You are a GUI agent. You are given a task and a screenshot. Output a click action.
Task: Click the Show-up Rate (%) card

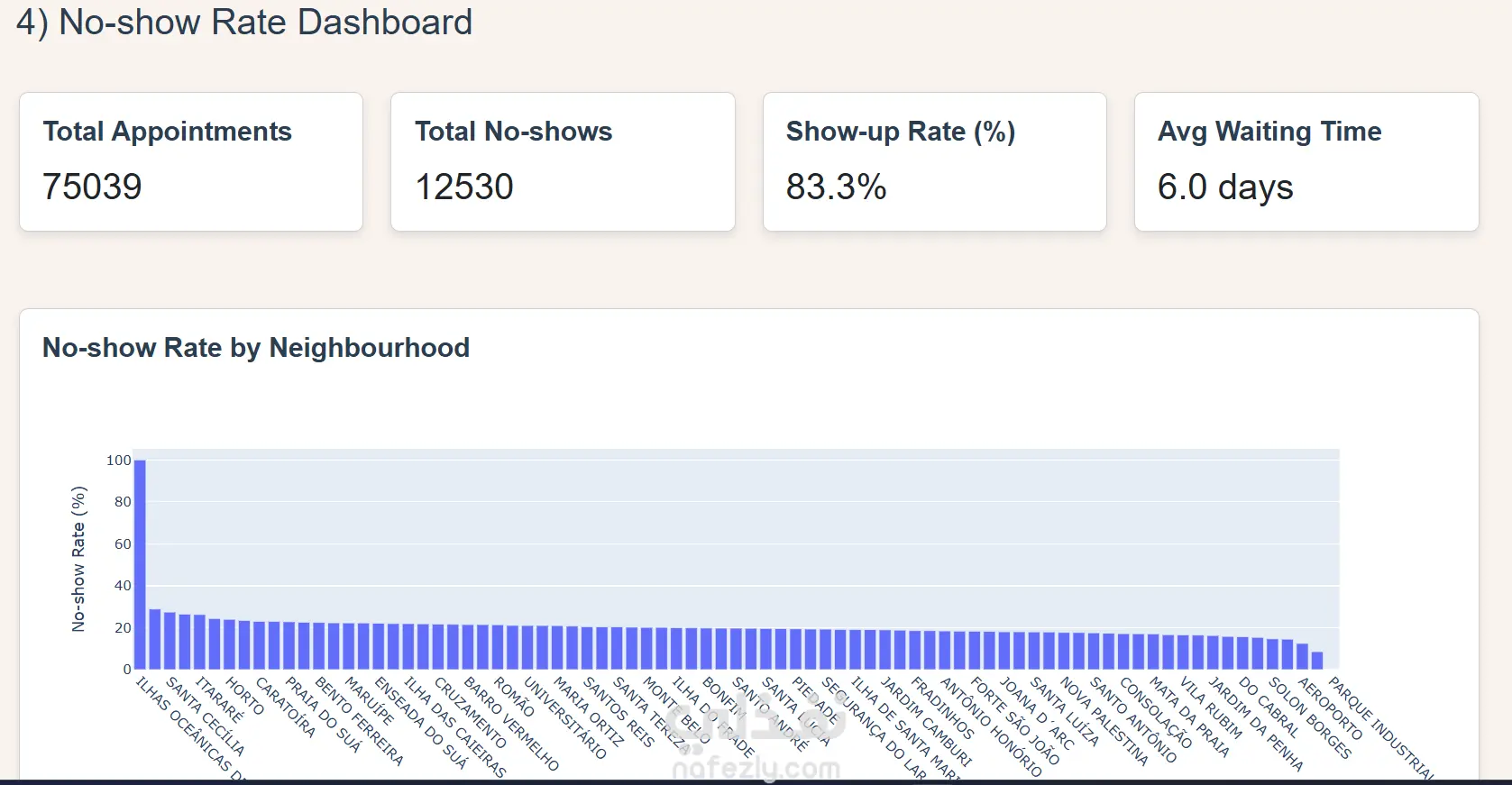point(934,162)
